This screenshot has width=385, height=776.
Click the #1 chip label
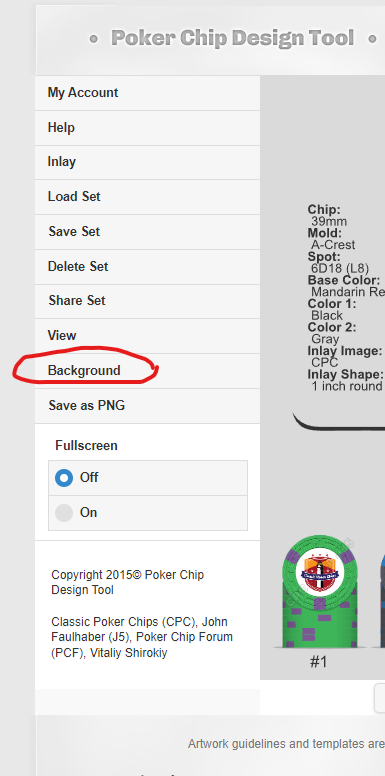319,662
